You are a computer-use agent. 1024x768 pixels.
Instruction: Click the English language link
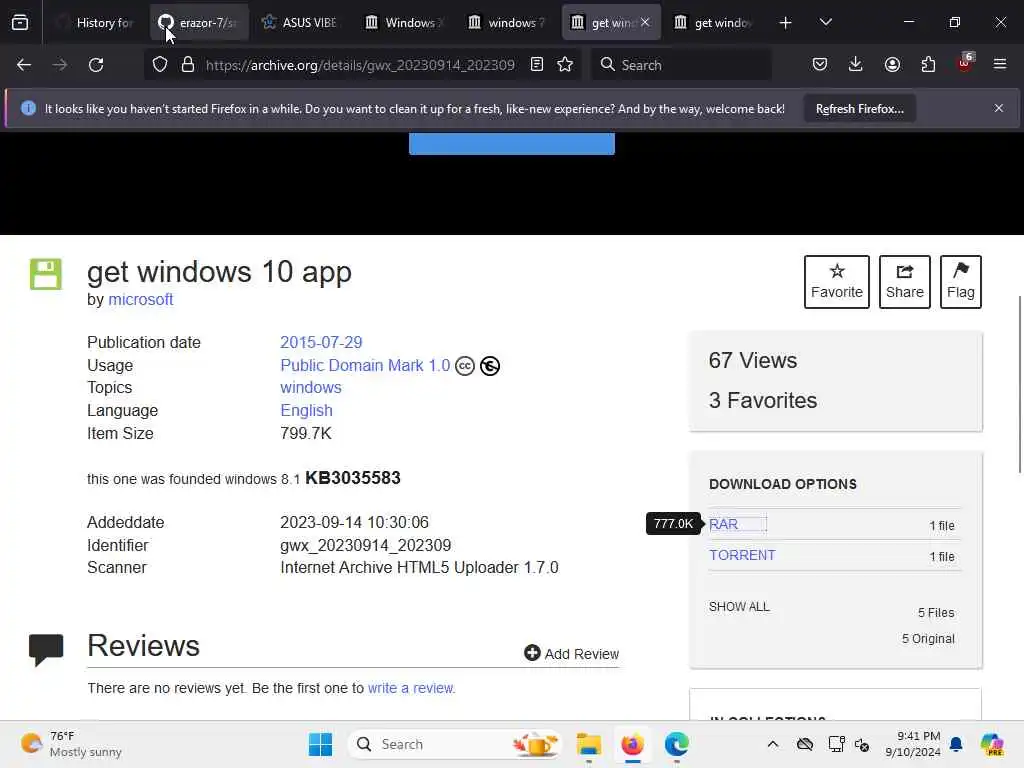click(306, 410)
